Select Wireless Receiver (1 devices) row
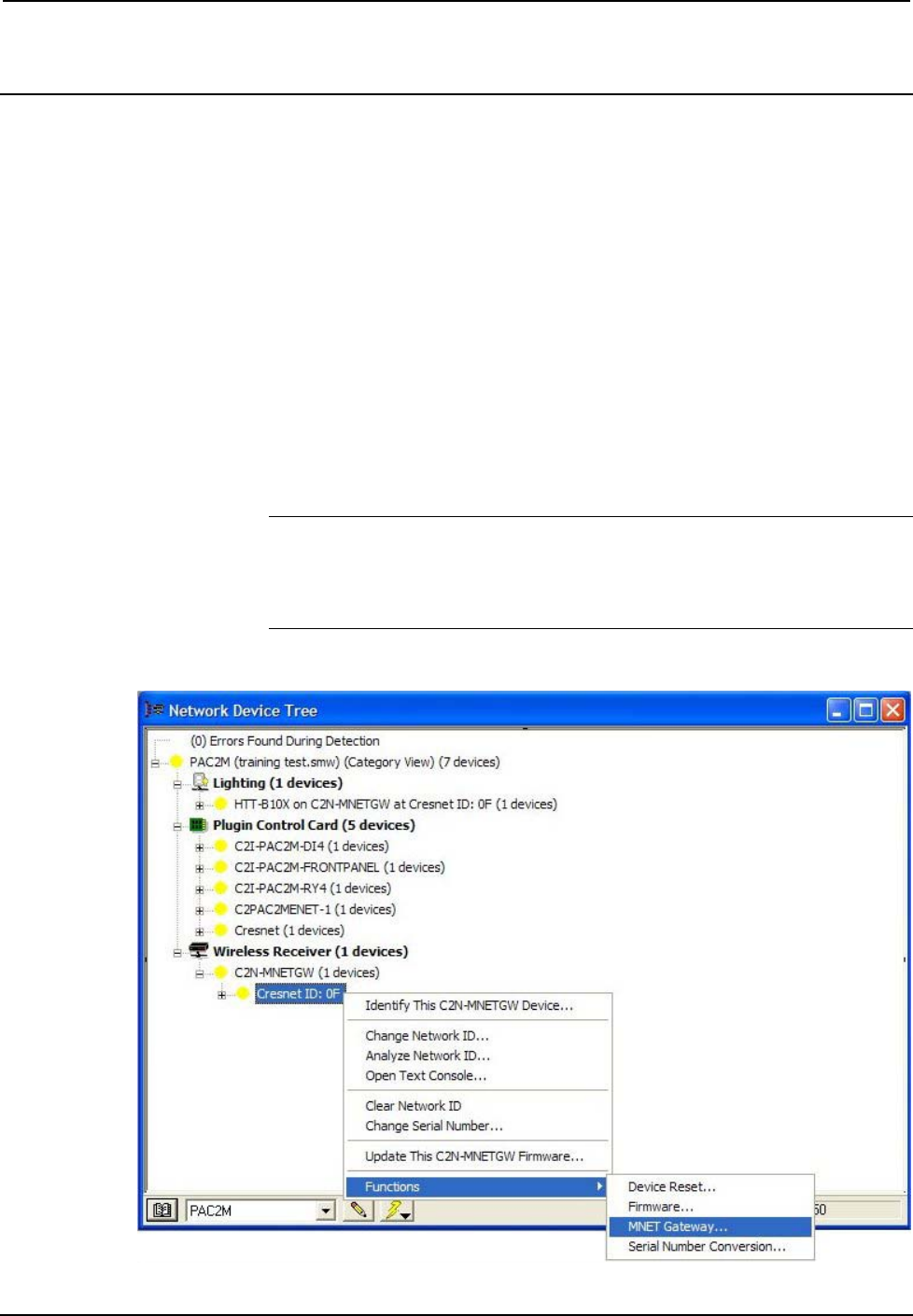The height and width of the screenshot is (1316, 913). click(x=310, y=951)
